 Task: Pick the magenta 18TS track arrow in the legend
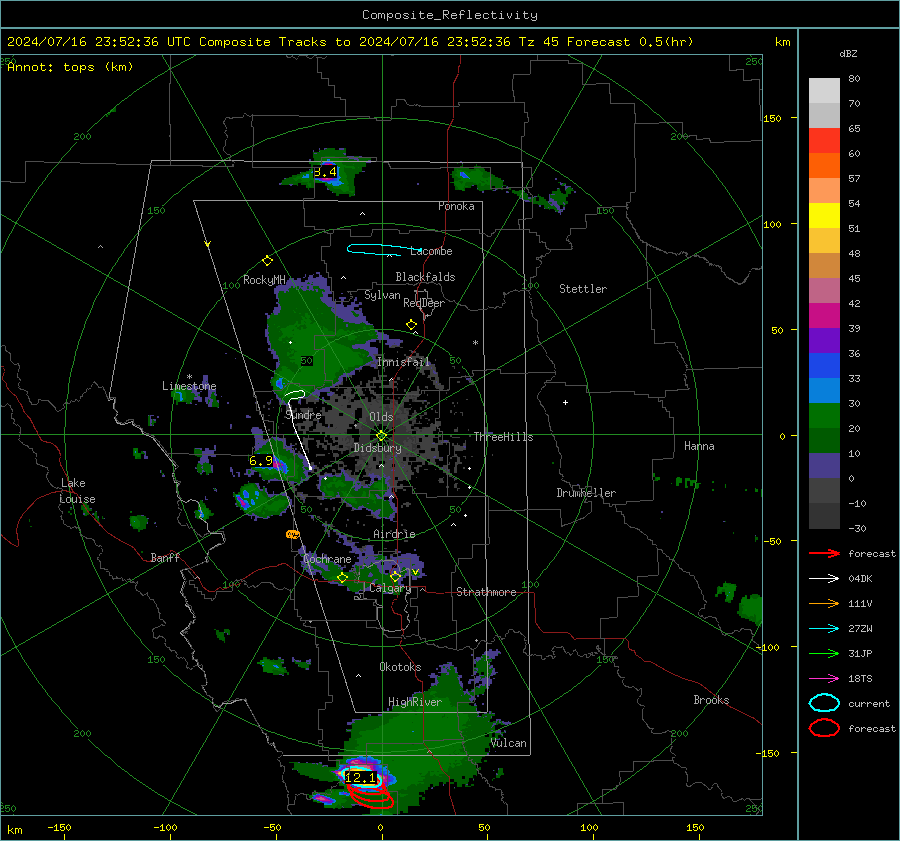coord(824,679)
